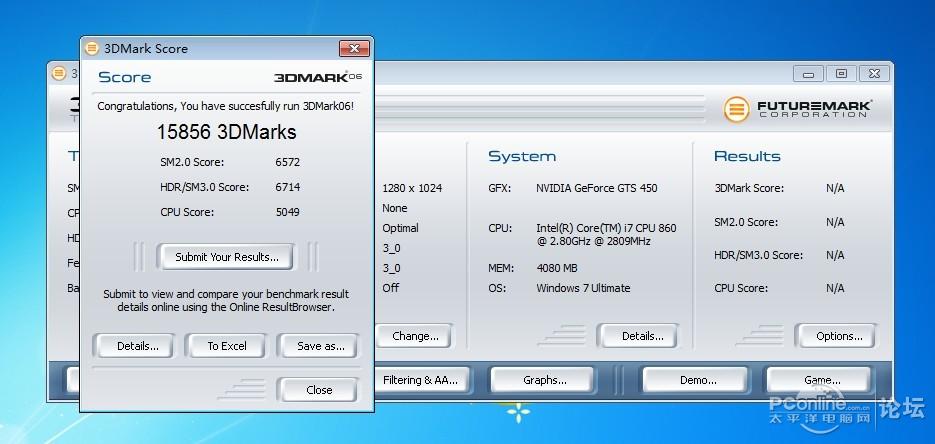Open the Options... button under Results

838,336
